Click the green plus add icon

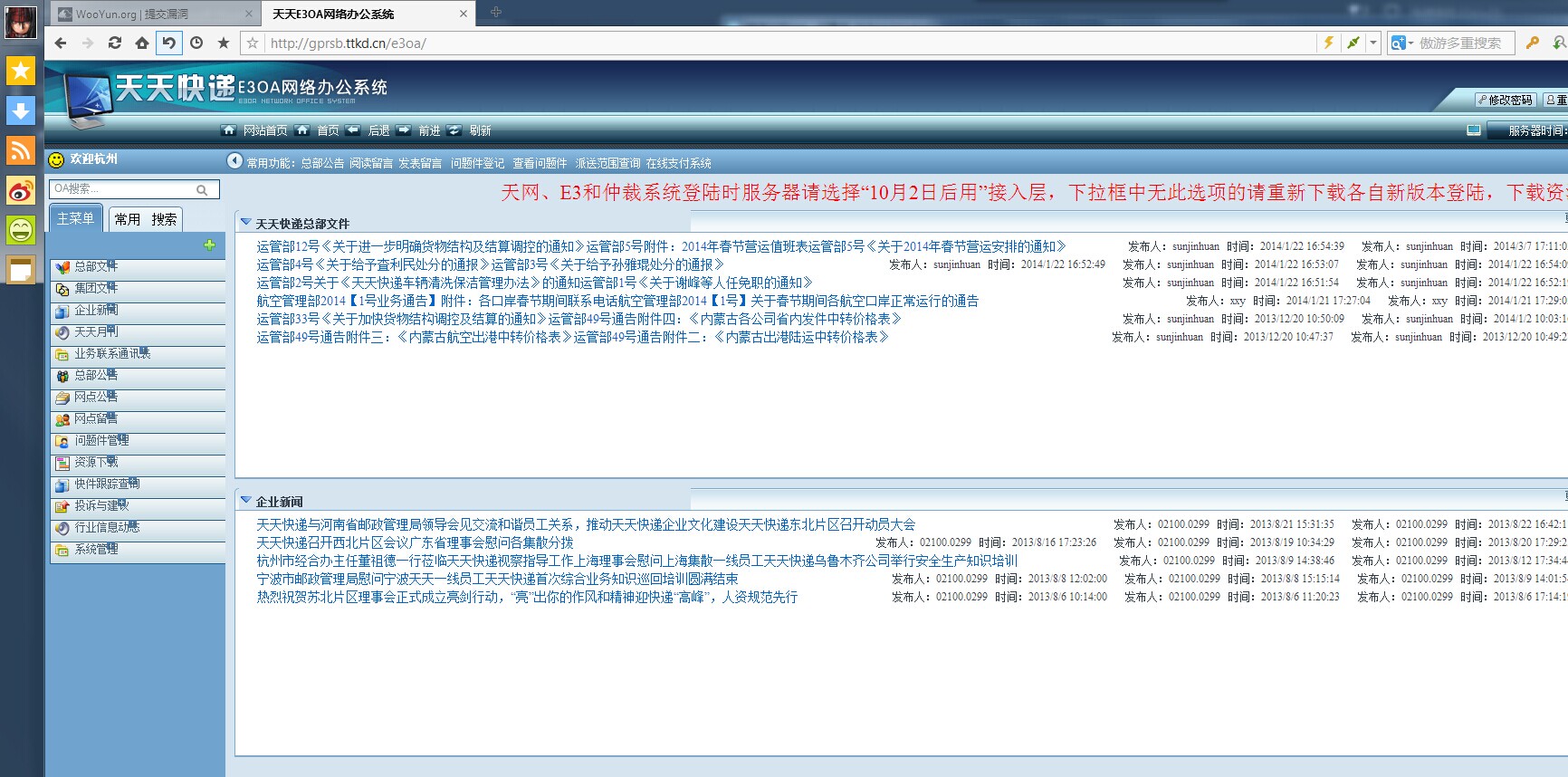click(x=209, y=245)
